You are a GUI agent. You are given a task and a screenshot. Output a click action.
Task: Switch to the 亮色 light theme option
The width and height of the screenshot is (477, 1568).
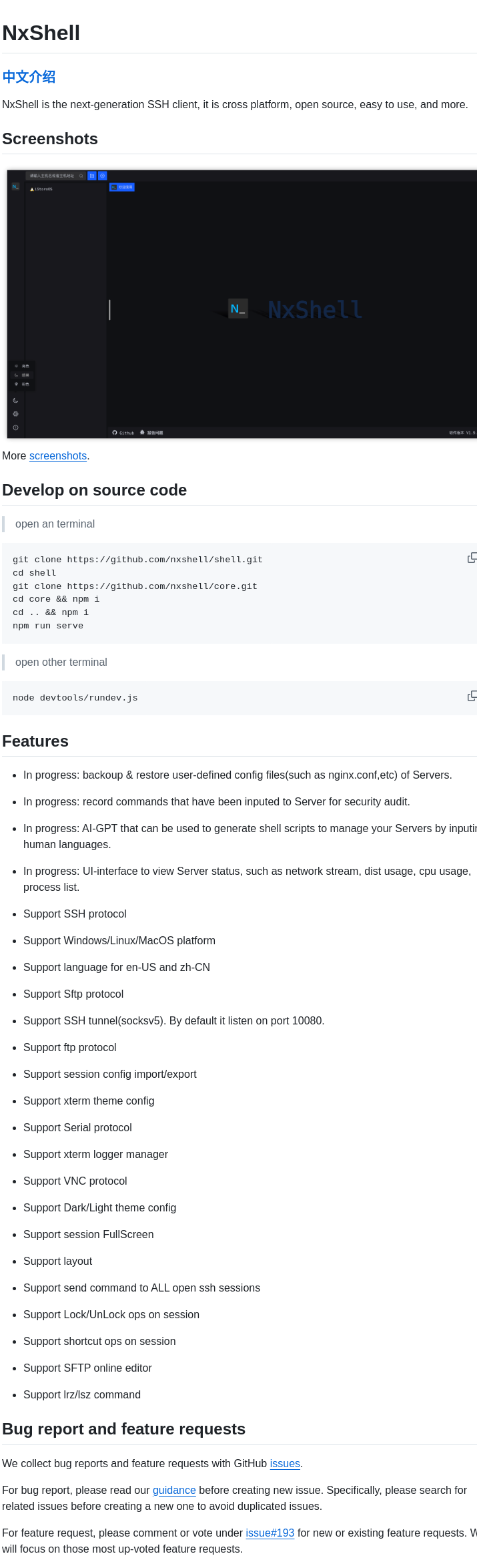(x=25, y=366)
